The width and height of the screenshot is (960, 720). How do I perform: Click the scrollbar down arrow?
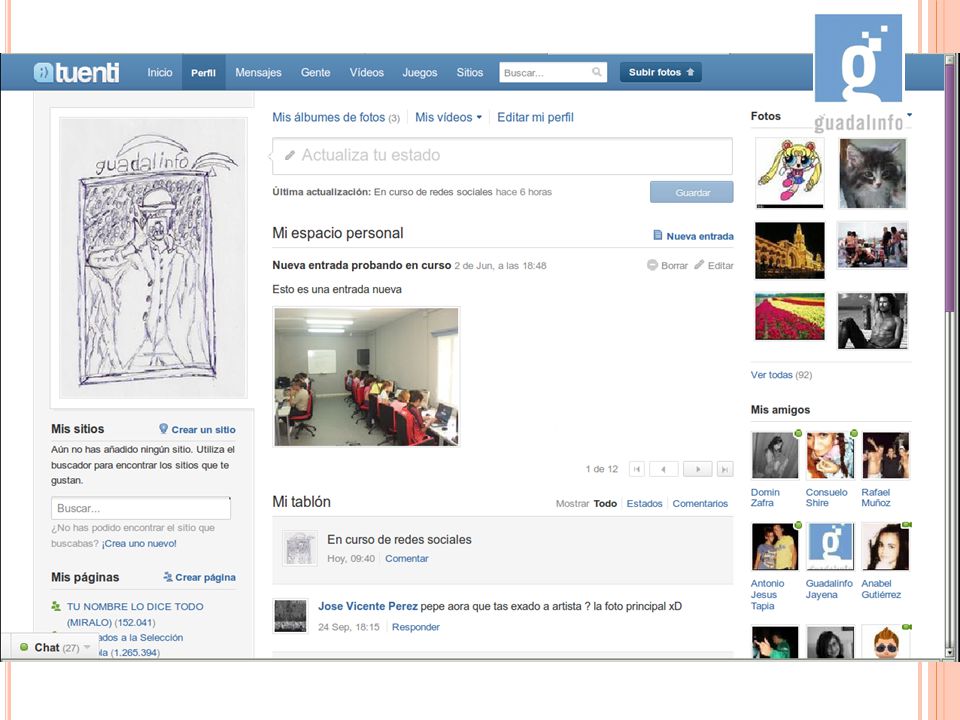[950, 653]
